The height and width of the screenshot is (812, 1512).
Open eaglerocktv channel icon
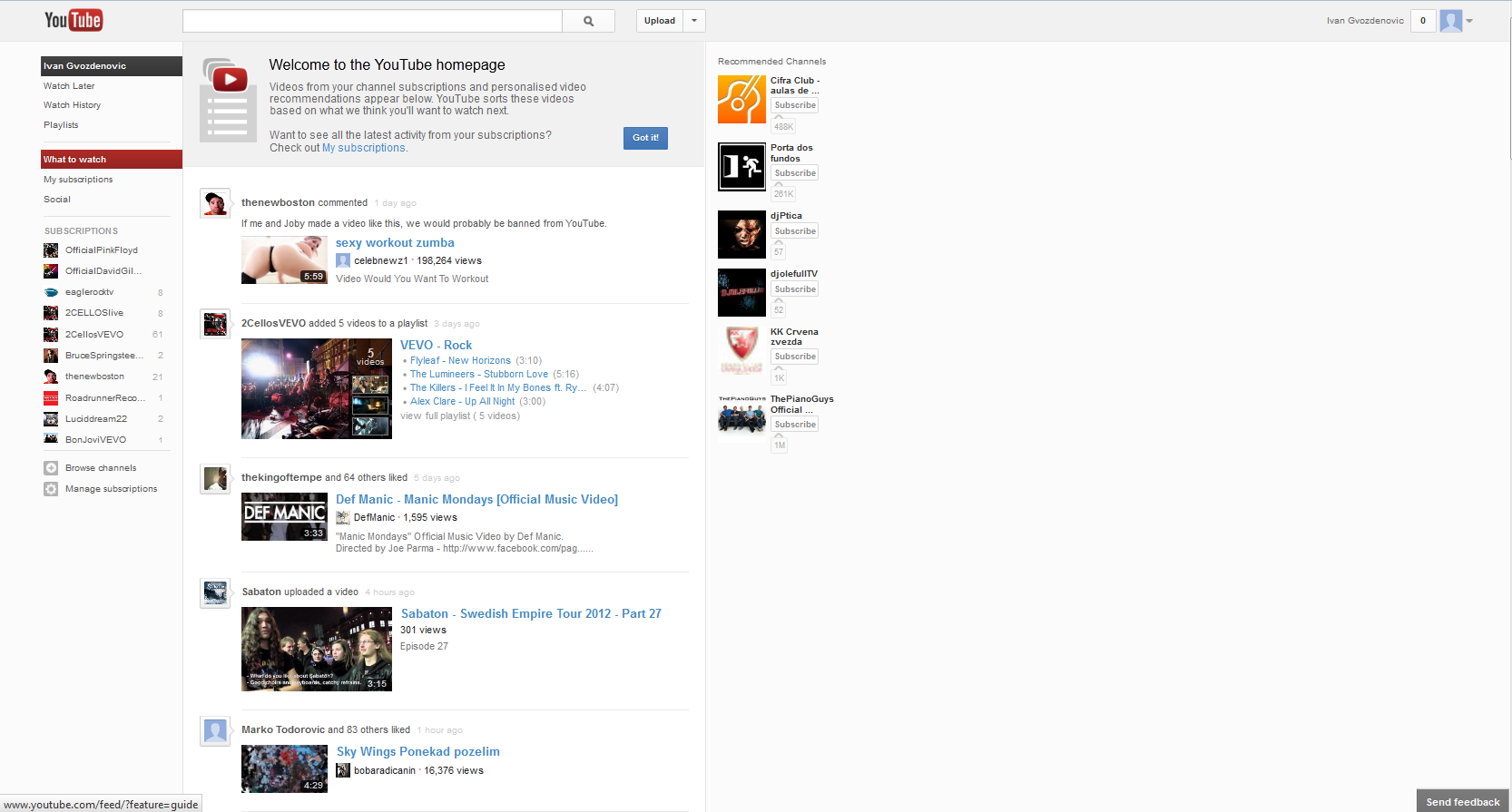[x=51, y=292]
